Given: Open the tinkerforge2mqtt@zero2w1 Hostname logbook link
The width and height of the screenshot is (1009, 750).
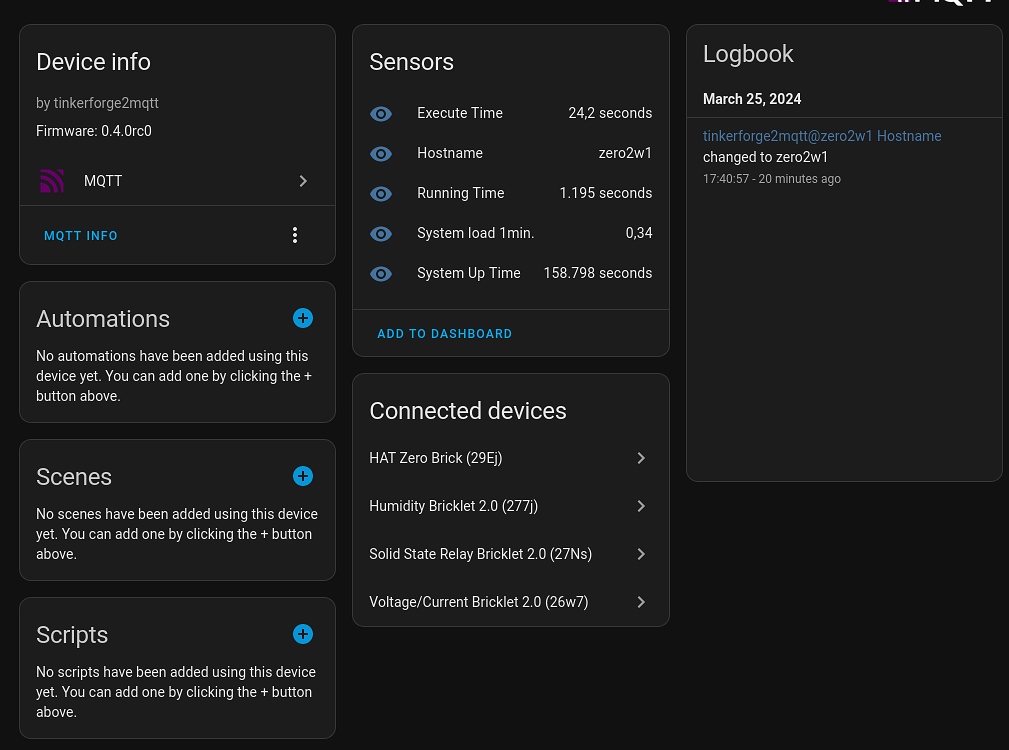Looking at the screenshot, I should (x=821, y=136).
